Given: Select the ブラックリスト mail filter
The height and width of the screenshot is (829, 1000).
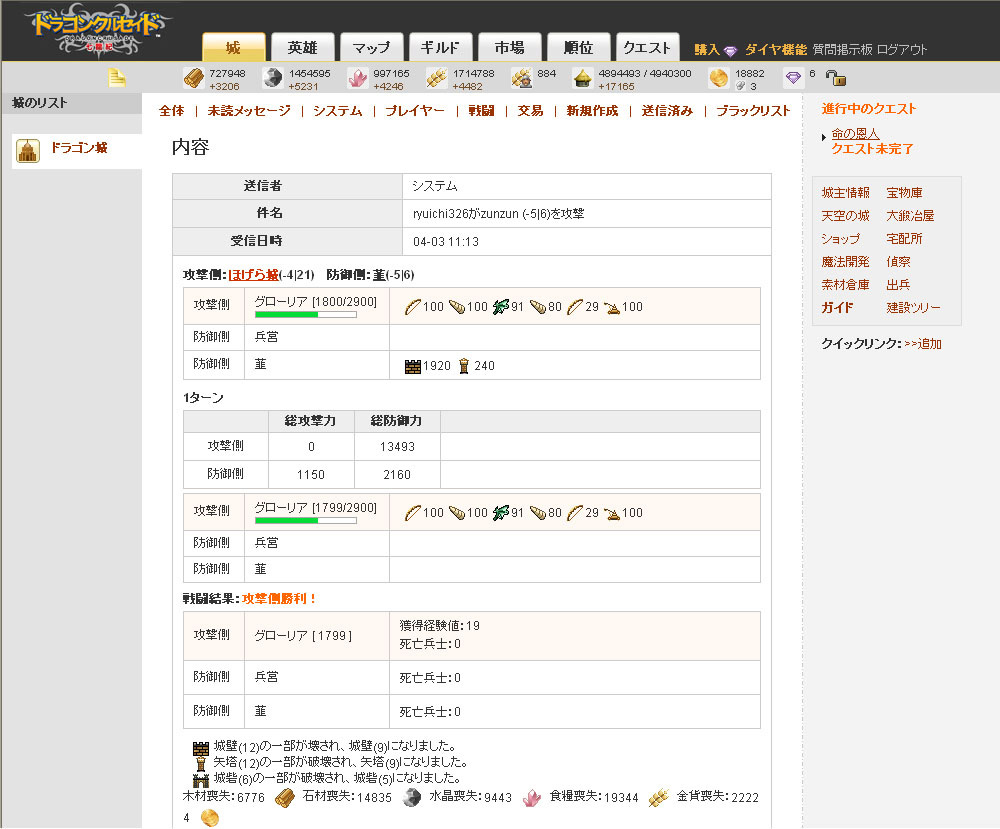Looking at the screenshot, I should tap(752, 111).
